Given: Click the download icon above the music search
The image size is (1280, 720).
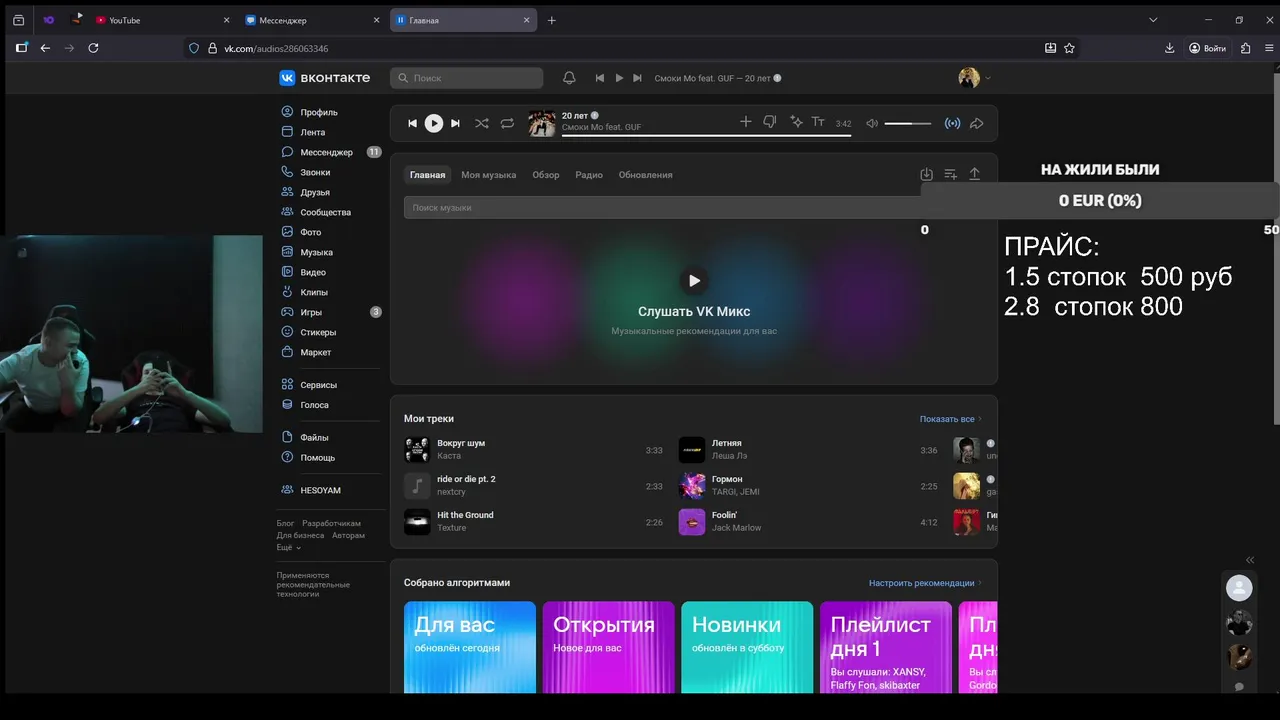Looking at the screenshot, I should 926,174.
